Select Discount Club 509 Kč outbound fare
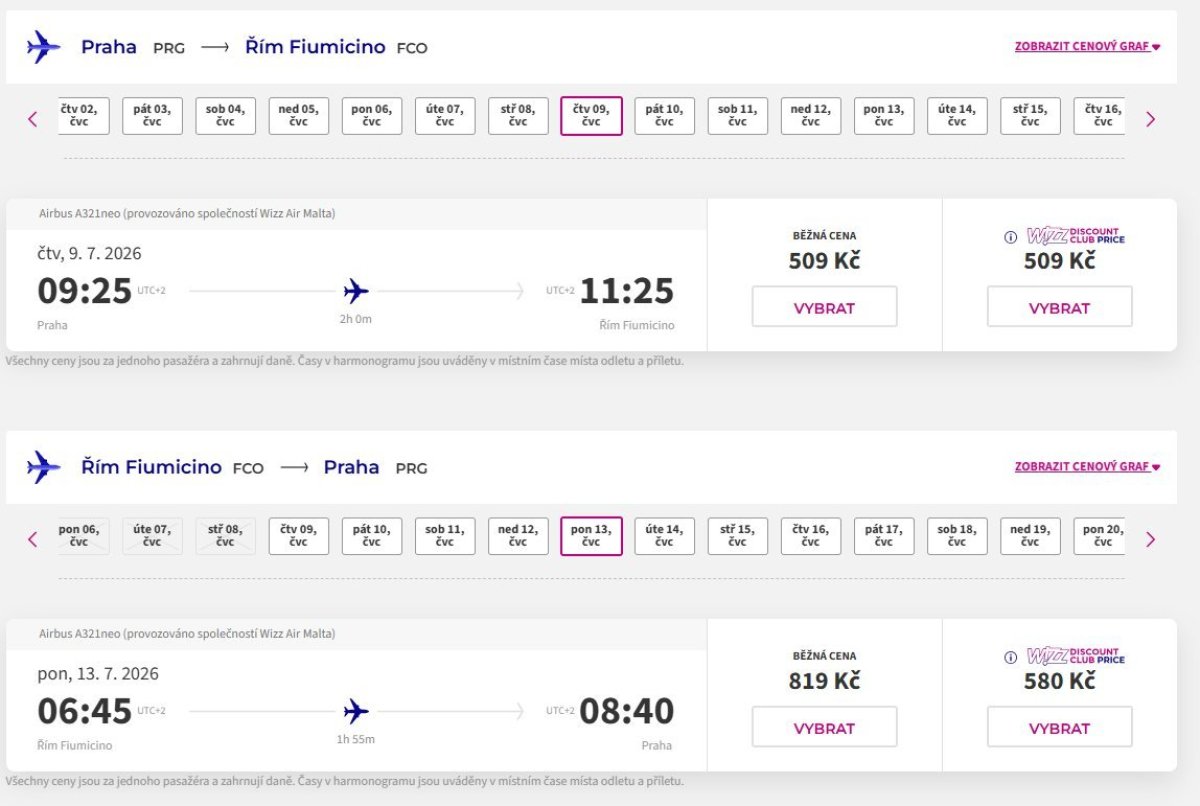 click(1059, 307)
